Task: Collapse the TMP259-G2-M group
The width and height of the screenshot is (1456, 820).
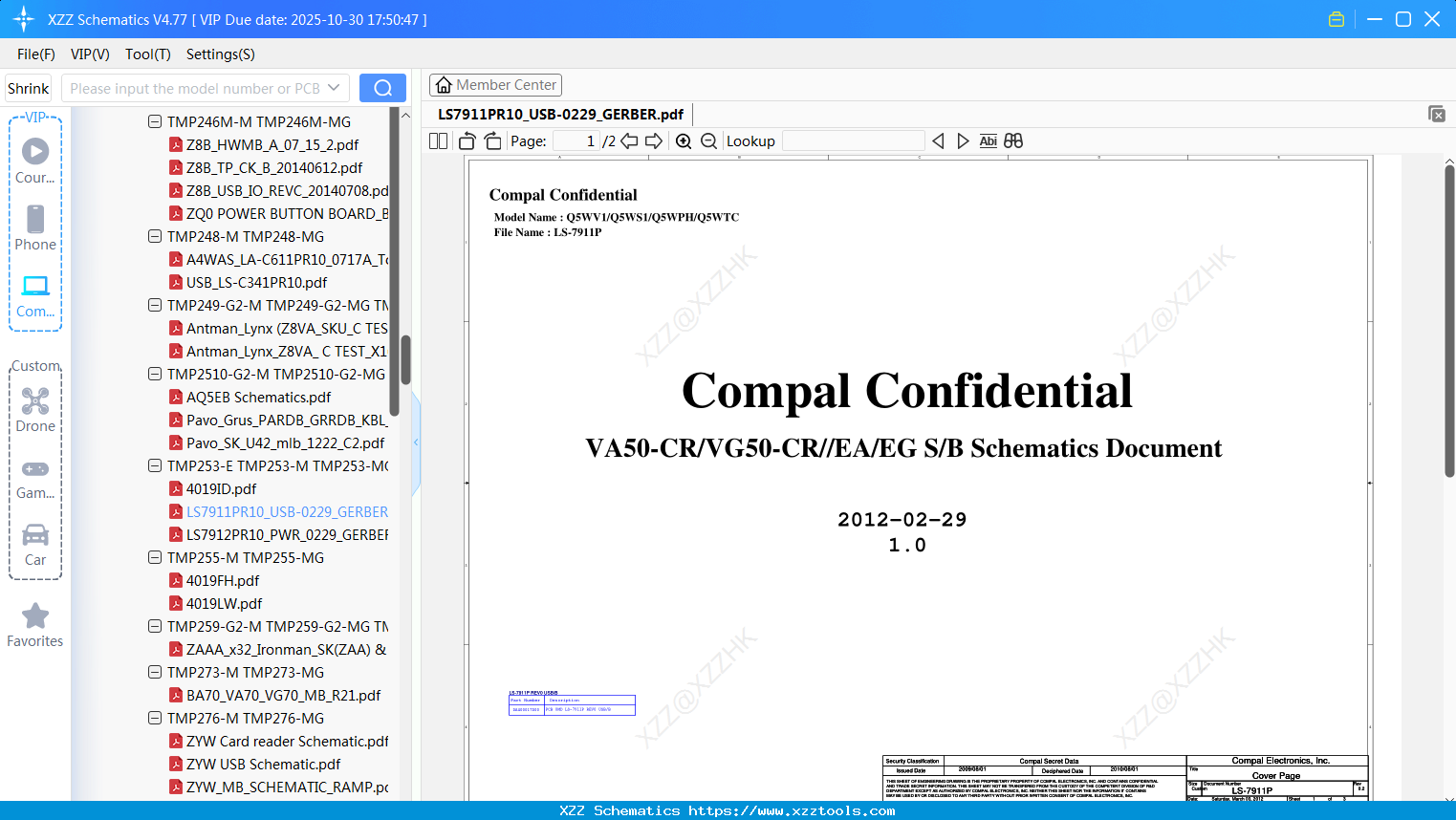Action: tap(155, 626)
